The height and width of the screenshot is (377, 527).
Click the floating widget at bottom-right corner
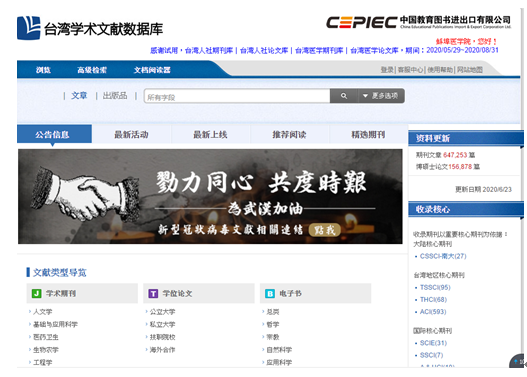tap(517, 361)
